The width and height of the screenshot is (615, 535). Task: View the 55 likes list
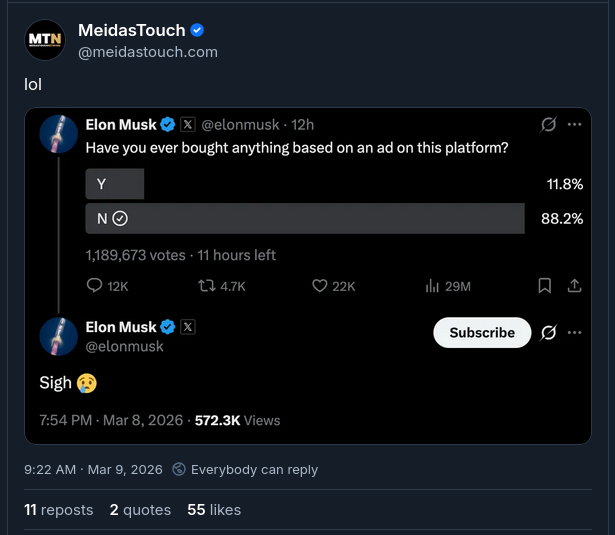214,510
